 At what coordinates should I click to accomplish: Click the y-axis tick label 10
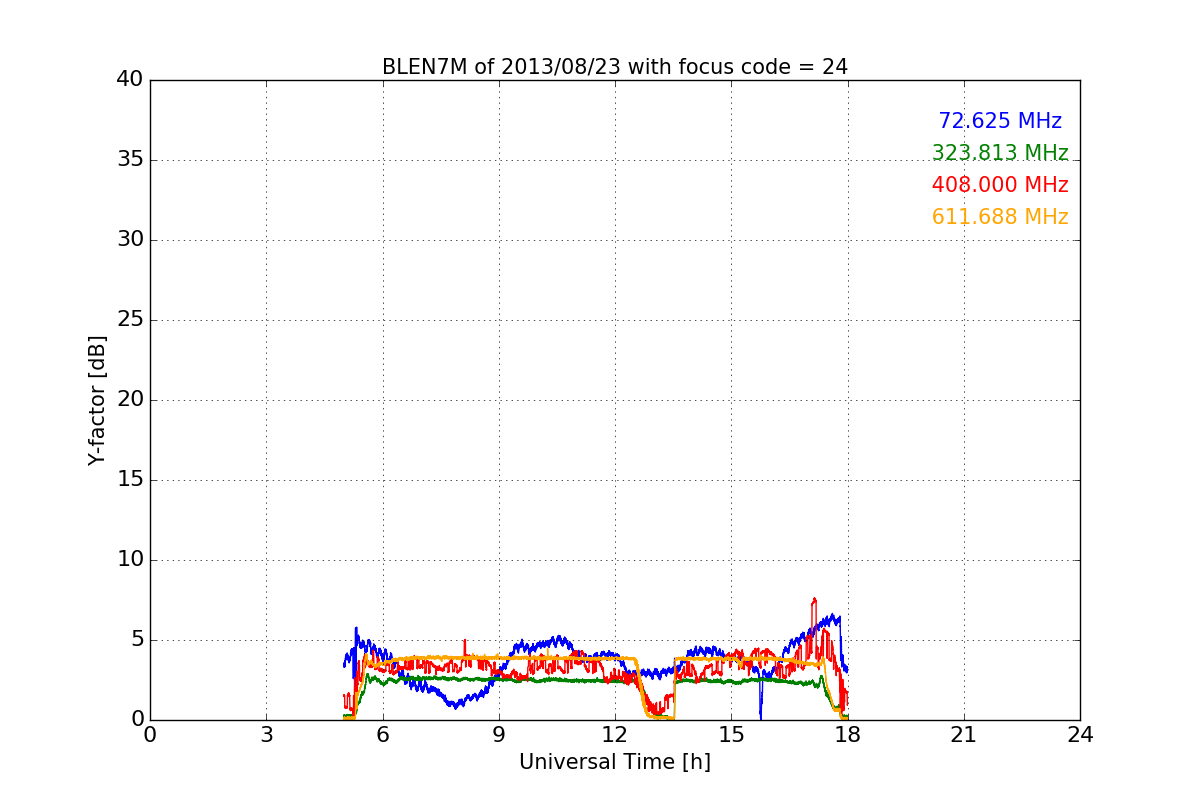click(x=130, y=560)
